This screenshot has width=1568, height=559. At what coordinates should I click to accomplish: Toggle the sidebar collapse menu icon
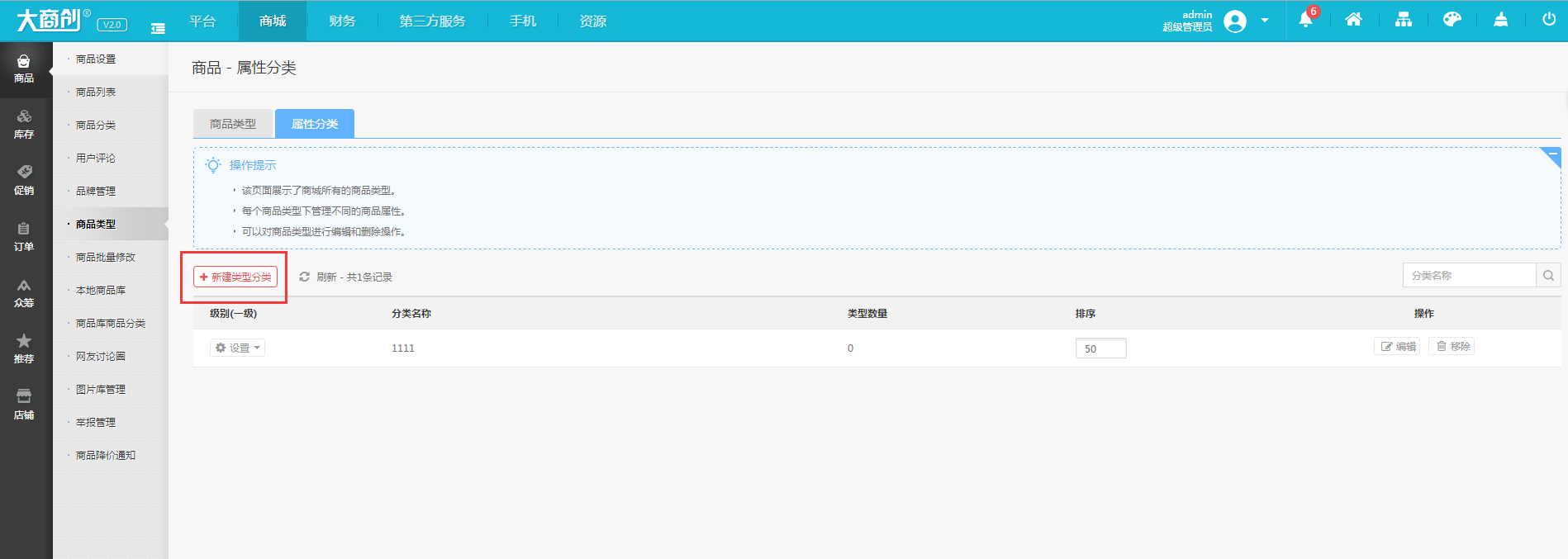pos(158,28)
